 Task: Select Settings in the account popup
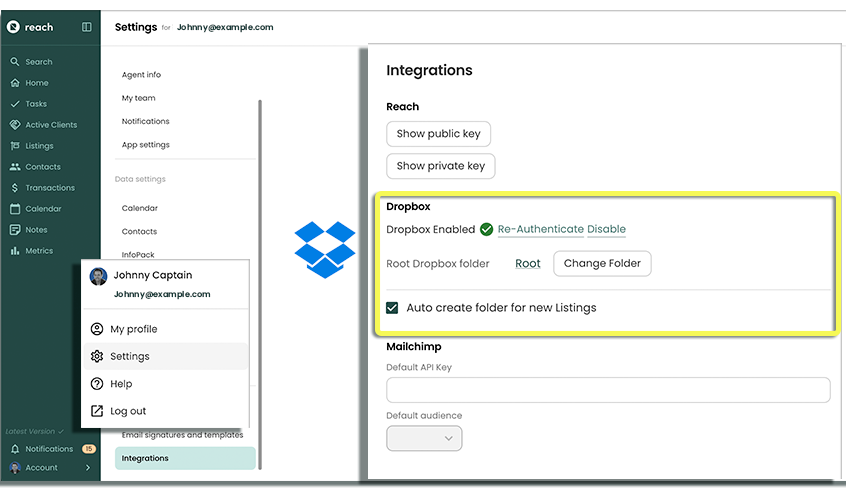tap(129, 356)
